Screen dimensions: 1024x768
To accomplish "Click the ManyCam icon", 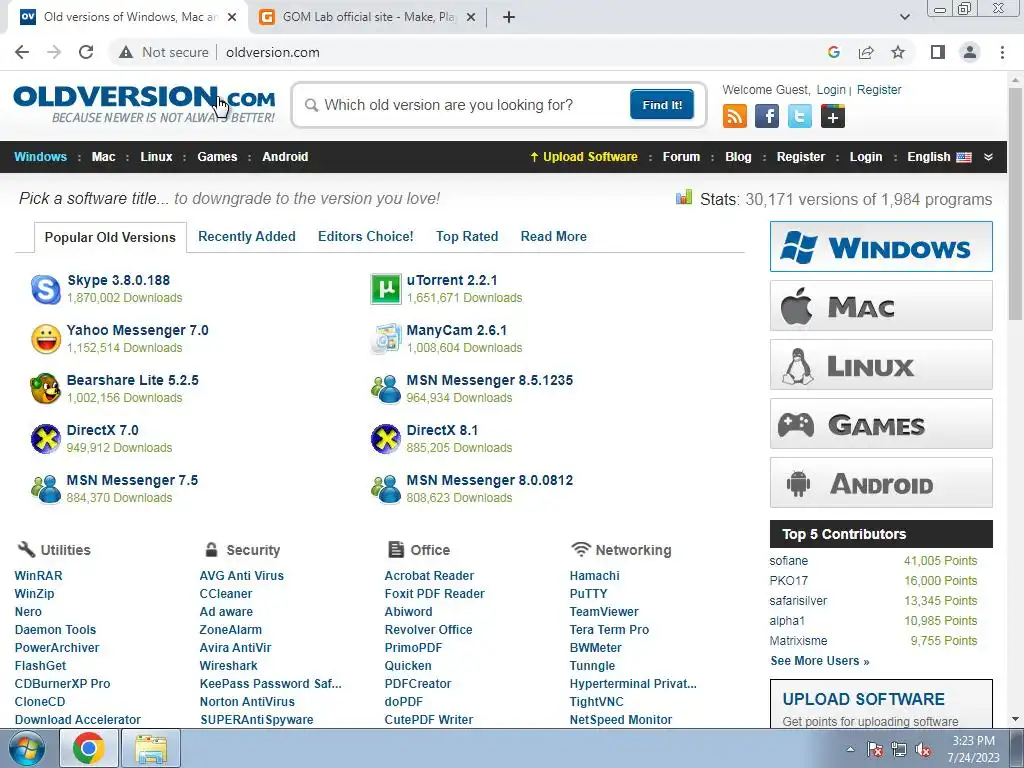I will pos(385,339).
